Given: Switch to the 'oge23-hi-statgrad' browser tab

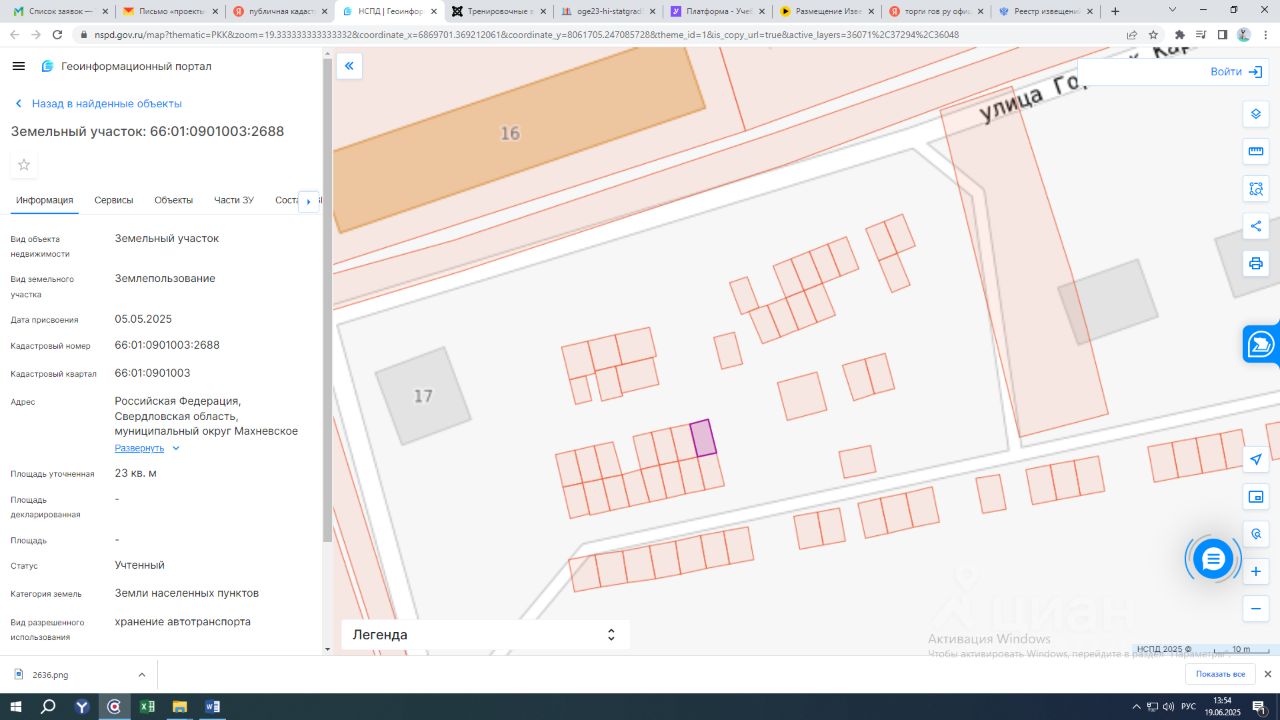Looking at the screenshot, I should point(608,11).
